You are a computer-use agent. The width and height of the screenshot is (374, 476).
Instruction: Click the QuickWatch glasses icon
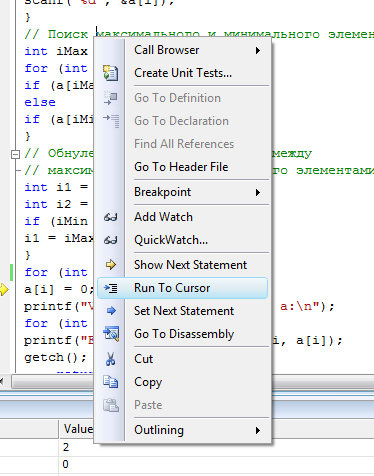pos(110,240)
